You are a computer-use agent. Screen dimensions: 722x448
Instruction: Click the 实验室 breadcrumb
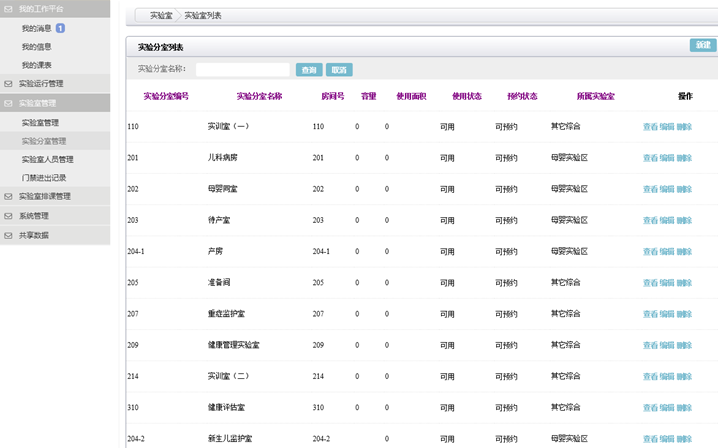pyautogui.click(x=160, y=16)
